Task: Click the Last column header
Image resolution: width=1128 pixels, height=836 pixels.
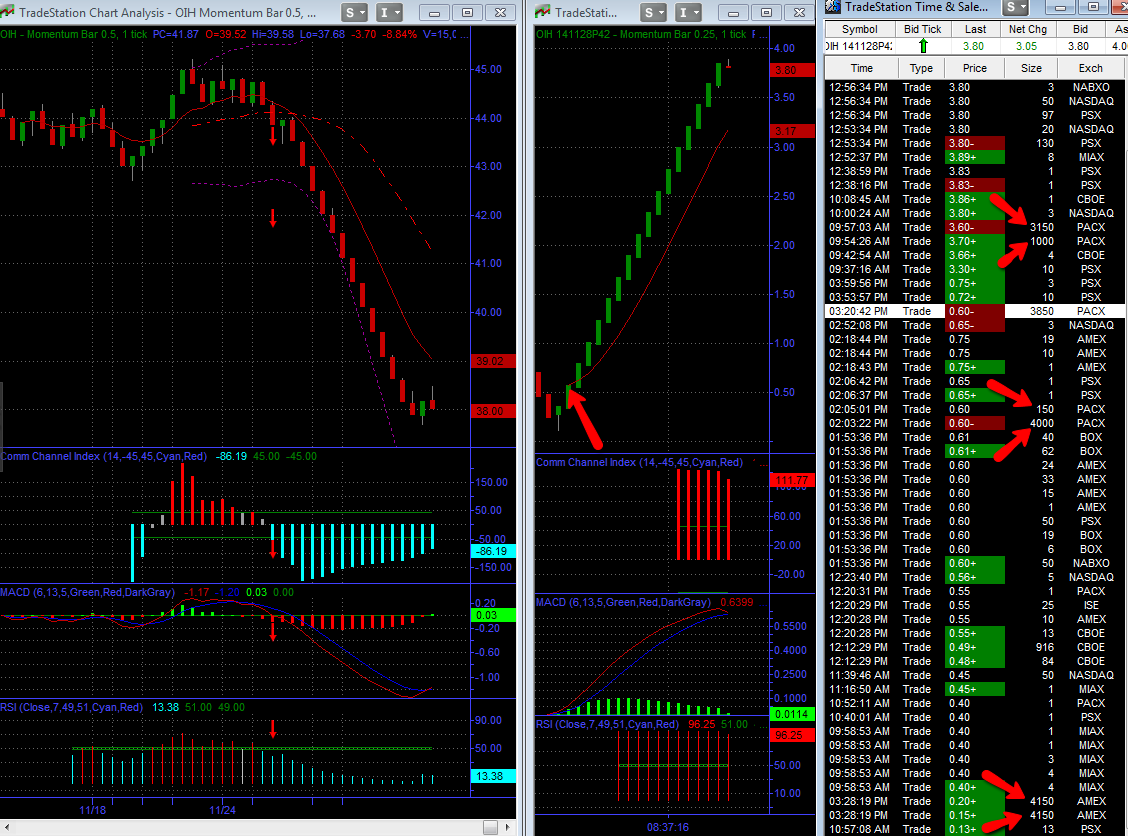Action: point(975,29)
